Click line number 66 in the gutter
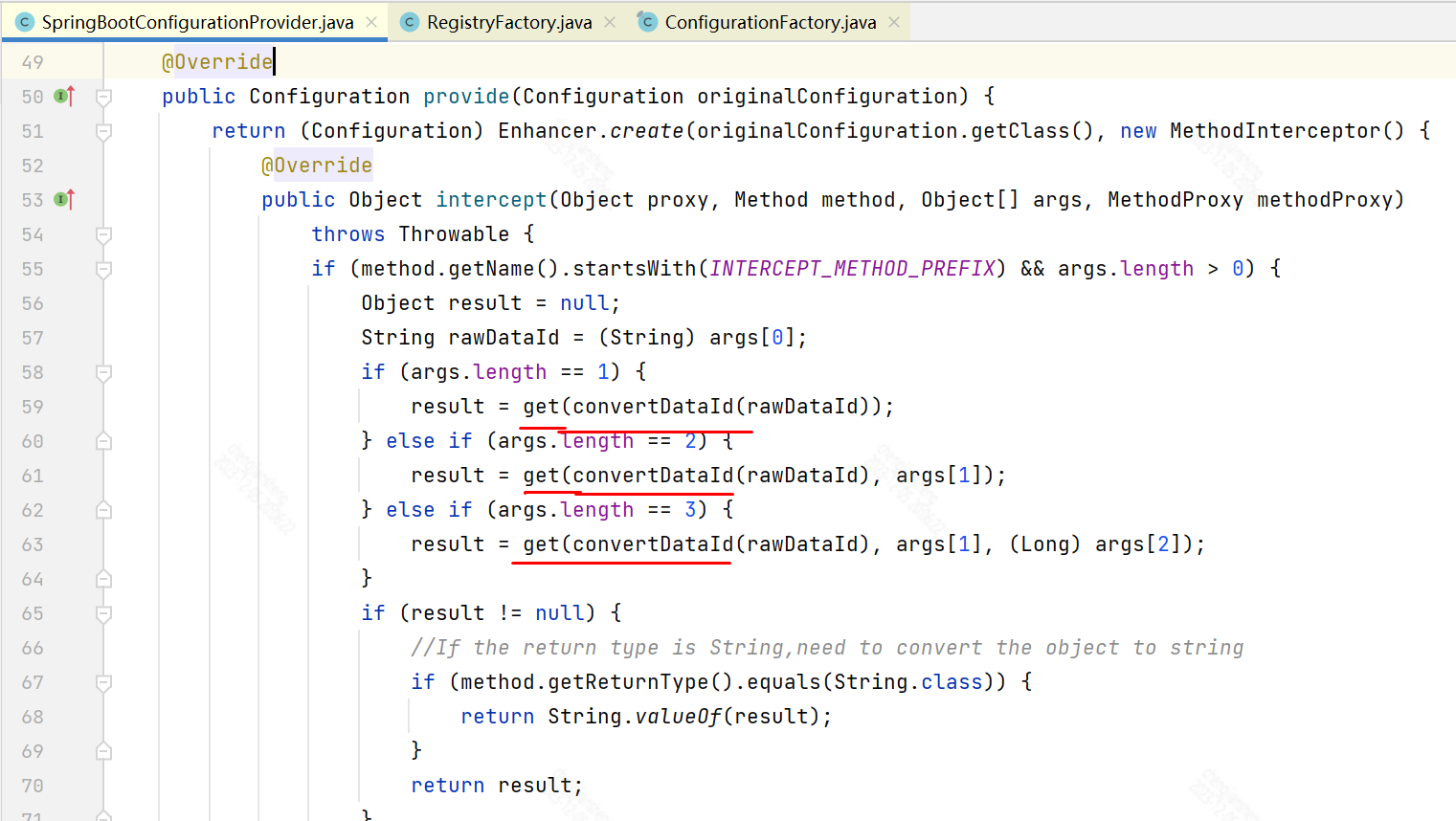This screenshot has height=821, width=1456. pos(33,648)
